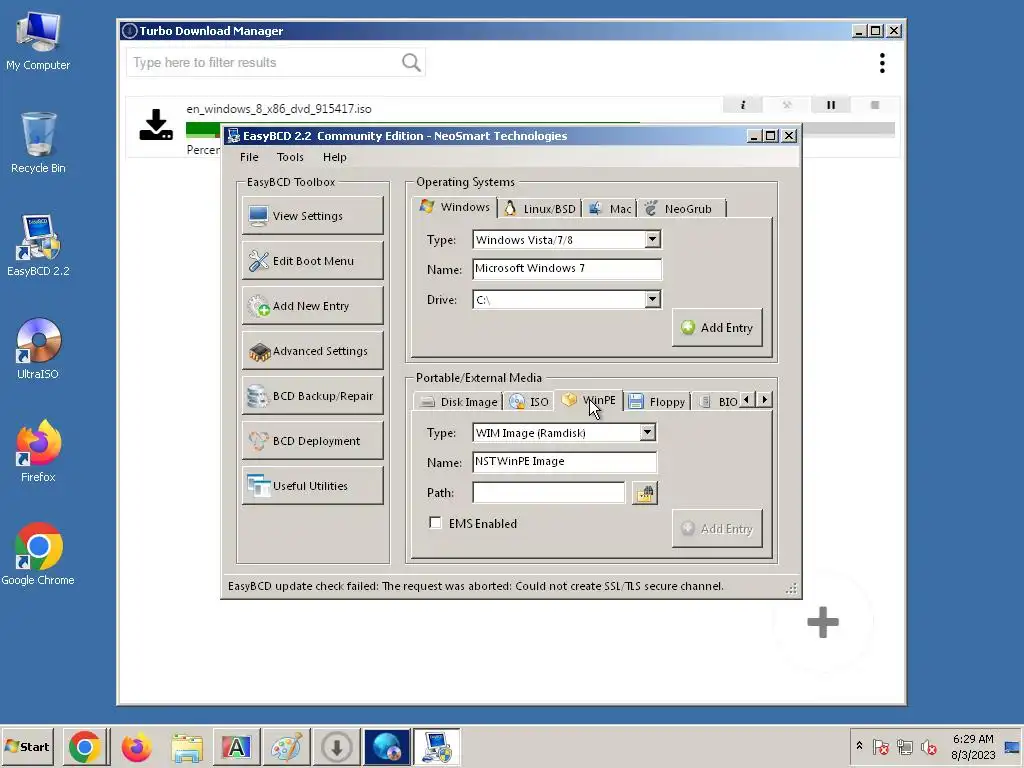Switch to Turbo Download Manager taskbar button
1024x768 pixels.
336,747
